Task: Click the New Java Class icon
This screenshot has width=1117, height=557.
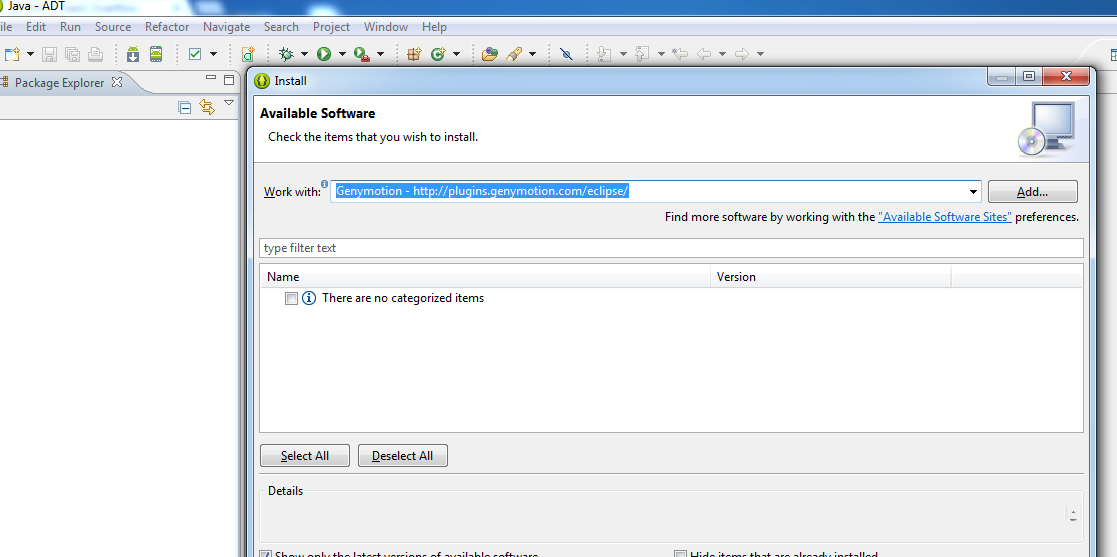Action: 437,54
